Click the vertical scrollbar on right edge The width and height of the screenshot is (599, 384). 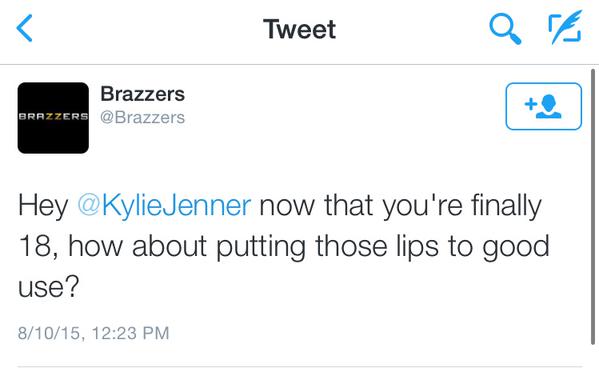tap(593, 206)
